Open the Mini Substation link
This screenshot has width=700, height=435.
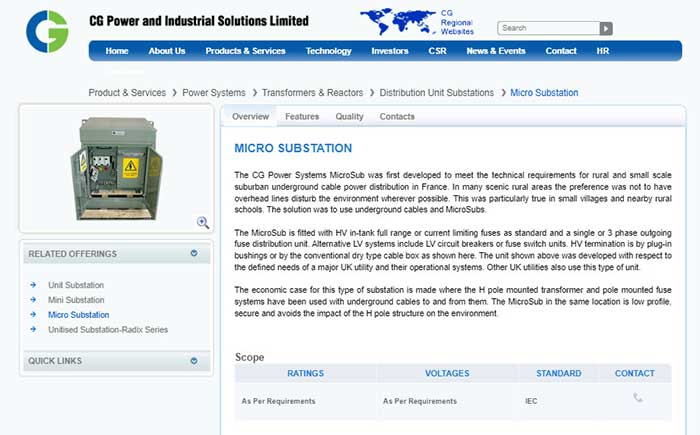tap(76, 300)
